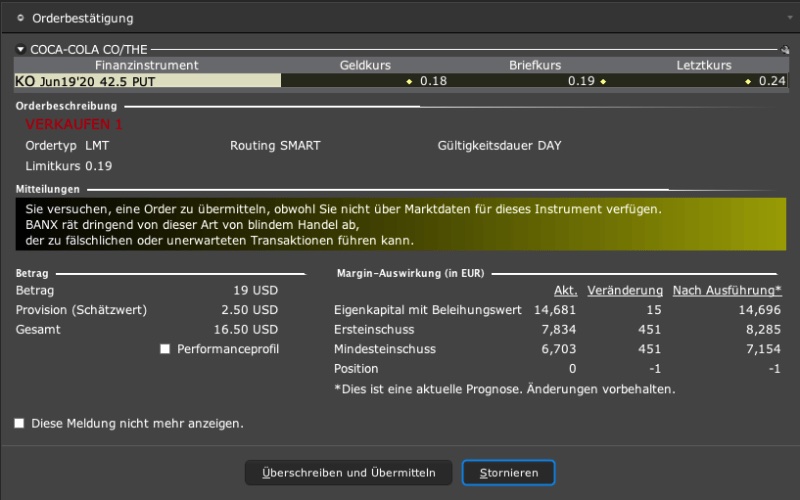
Task: Click the Limitkurs 0.19 text
Action: click(69, 166)
